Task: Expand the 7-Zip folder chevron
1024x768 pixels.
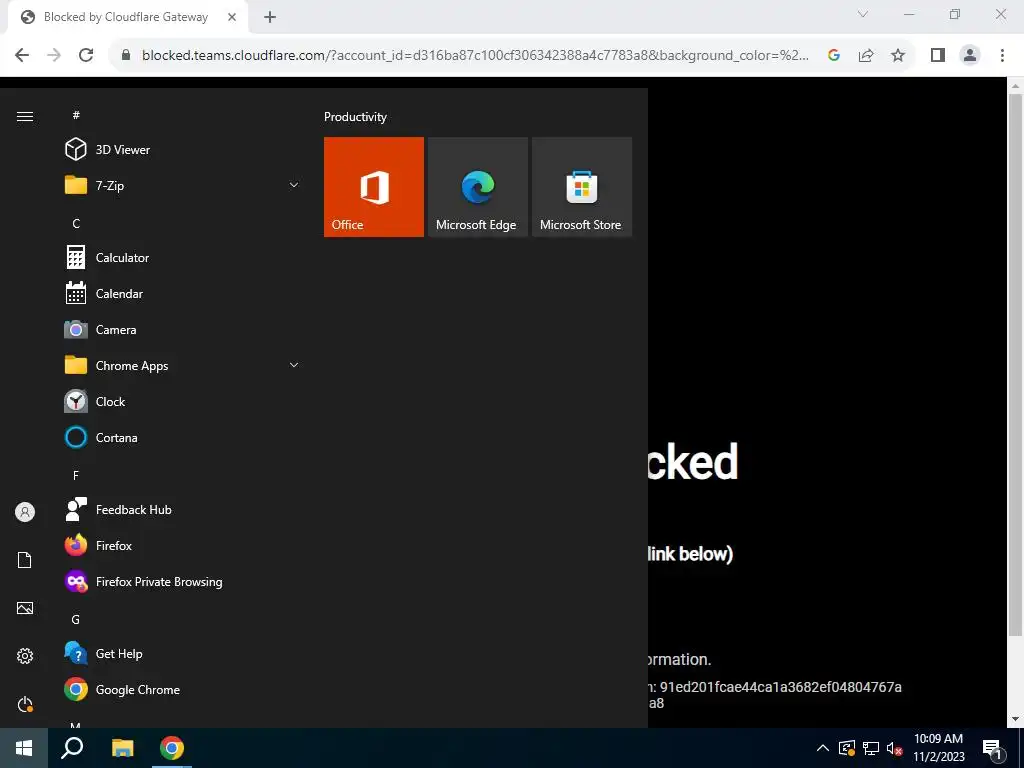Action: click(x=294, y=185)
